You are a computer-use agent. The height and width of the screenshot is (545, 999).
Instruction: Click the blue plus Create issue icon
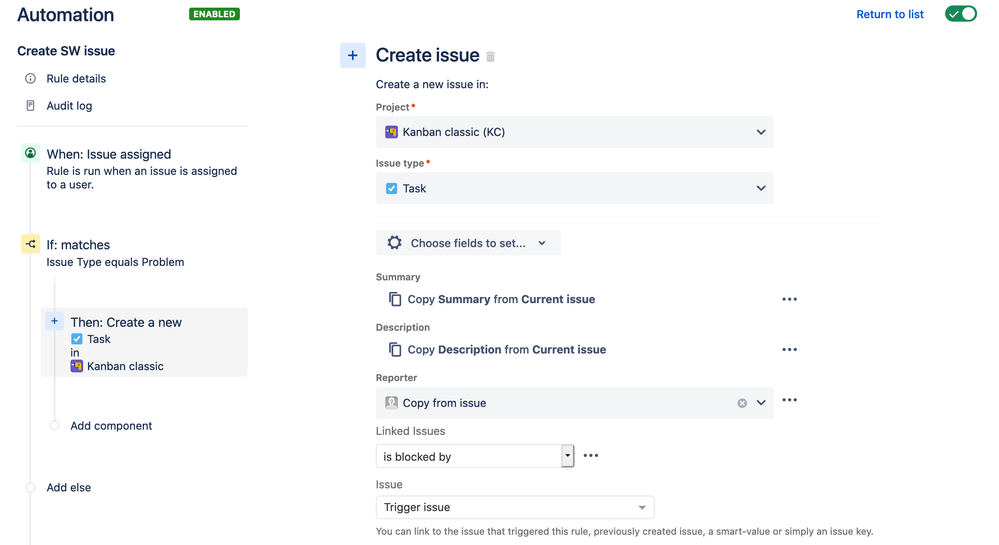tap(352, 55)
